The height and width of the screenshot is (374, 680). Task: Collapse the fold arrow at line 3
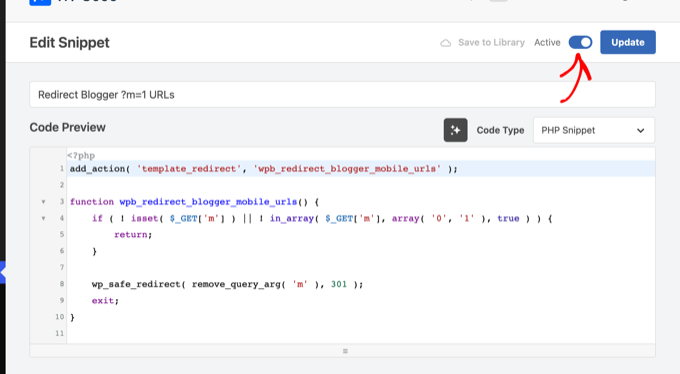[43, 202]
